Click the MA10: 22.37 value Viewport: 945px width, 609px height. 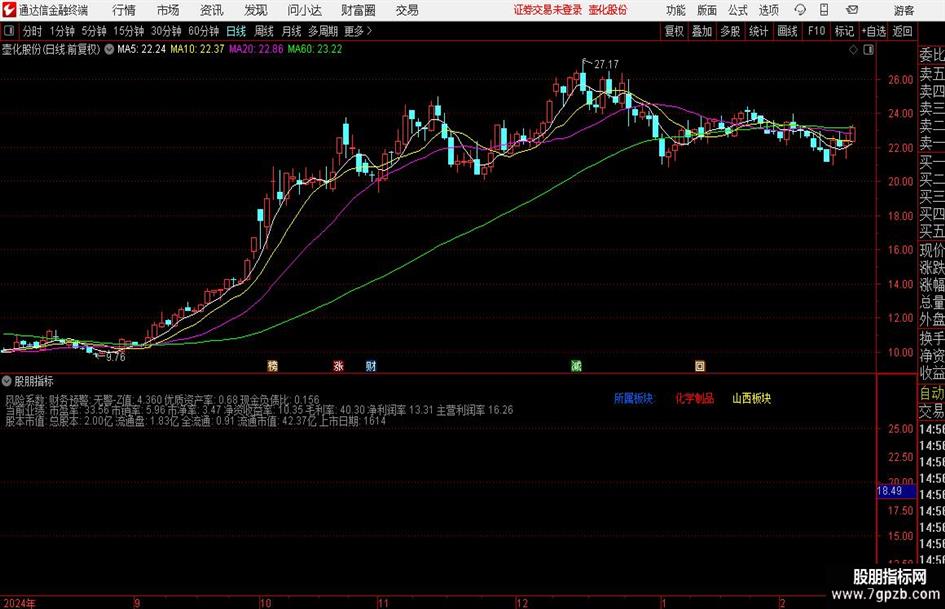pos(197,49)
